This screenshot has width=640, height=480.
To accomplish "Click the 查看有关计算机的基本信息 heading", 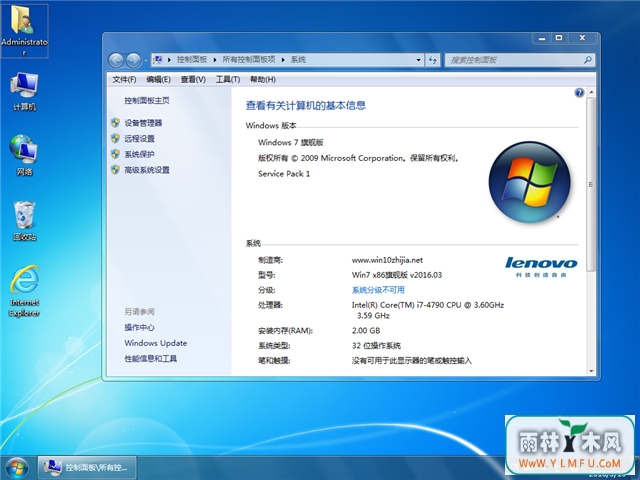I will point(305,106).
